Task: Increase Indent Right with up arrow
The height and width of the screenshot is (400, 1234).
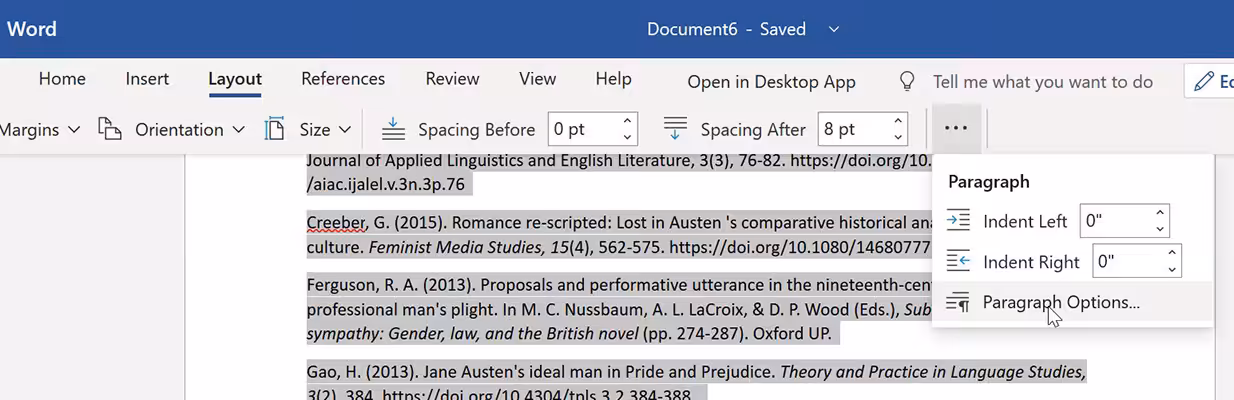Action: [x=1172, y=253]
